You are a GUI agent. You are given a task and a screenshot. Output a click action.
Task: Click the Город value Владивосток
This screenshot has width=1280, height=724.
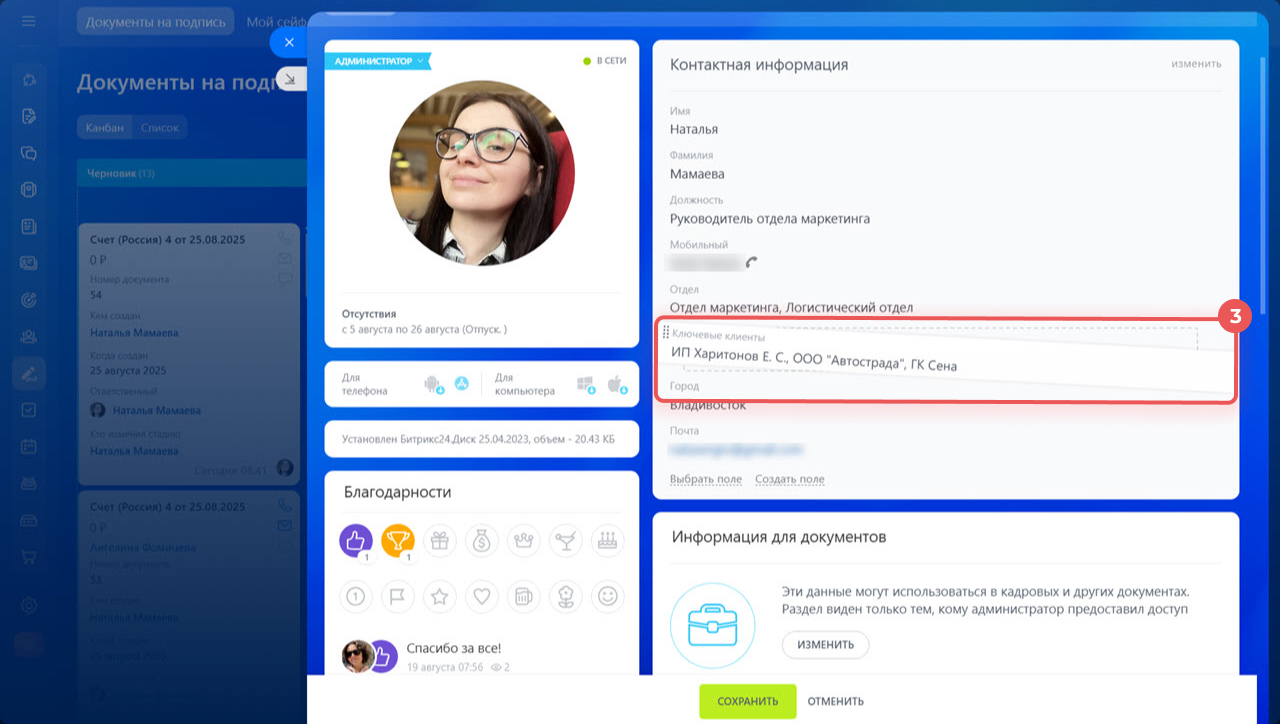point(708,406)
